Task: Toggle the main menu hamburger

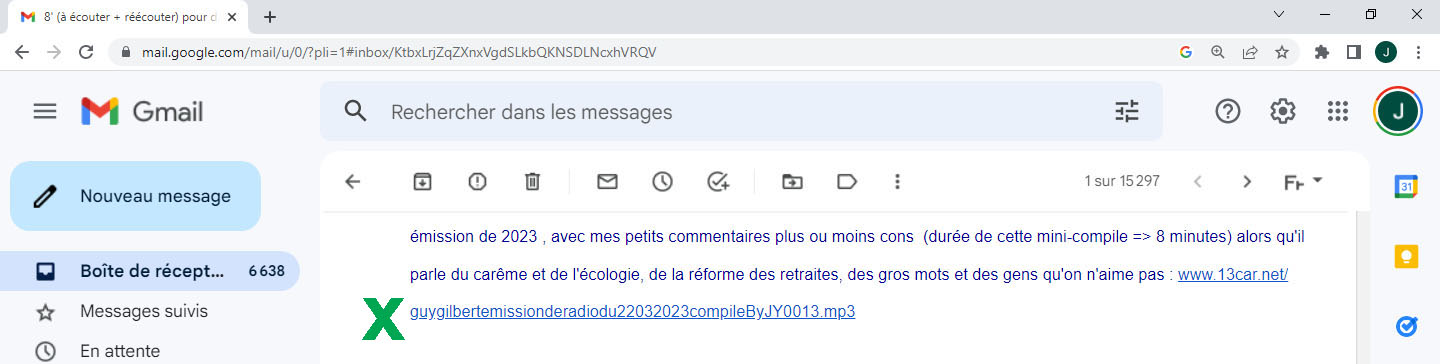Action: pyautogui.click(x=45, y=111)
